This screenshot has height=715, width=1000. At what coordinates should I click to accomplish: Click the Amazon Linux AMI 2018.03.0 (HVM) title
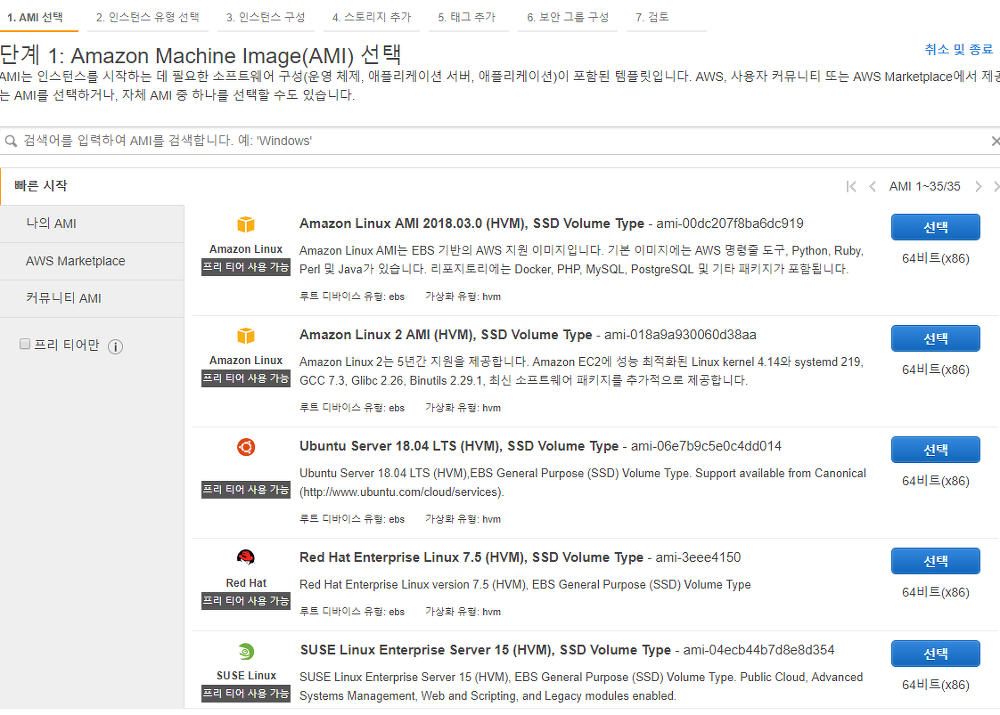tap(471, 224)
